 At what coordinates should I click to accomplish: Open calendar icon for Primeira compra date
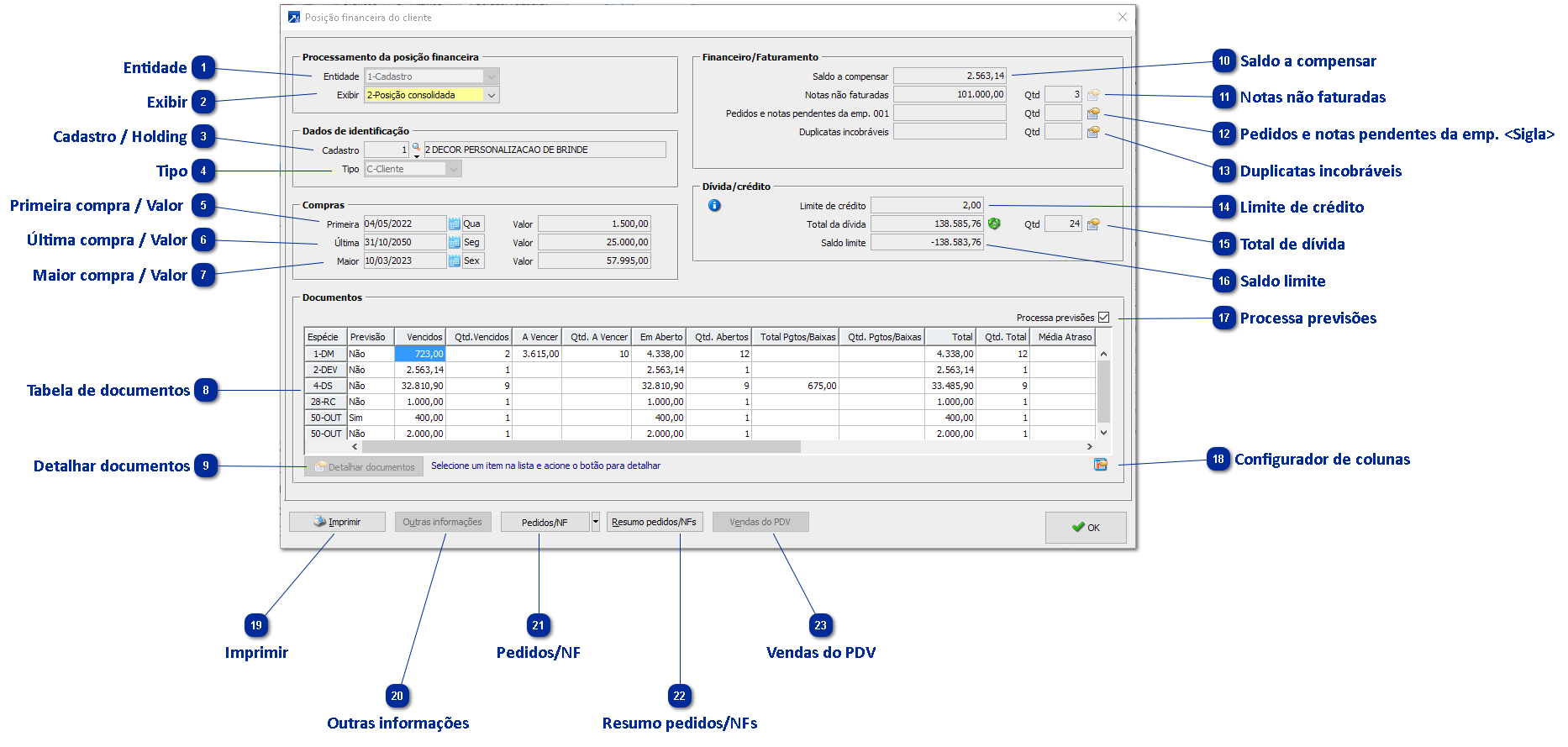(x=454, y=224)
